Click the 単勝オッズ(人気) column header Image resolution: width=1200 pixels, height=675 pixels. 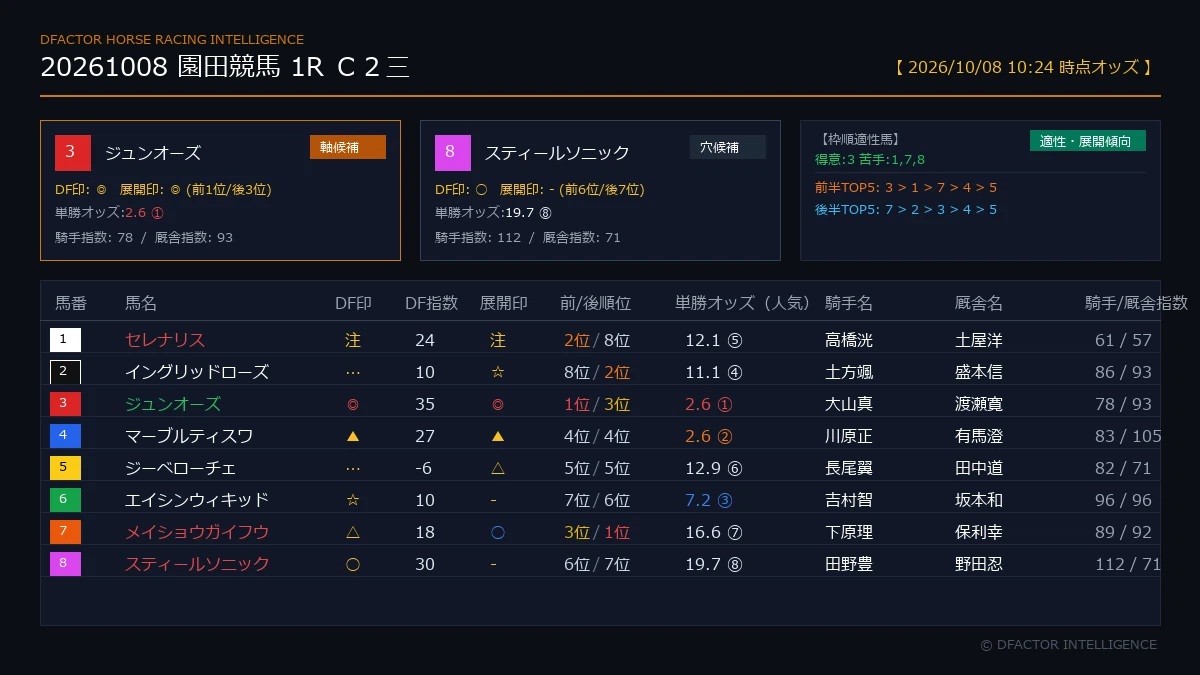click(x=742, y=303)
